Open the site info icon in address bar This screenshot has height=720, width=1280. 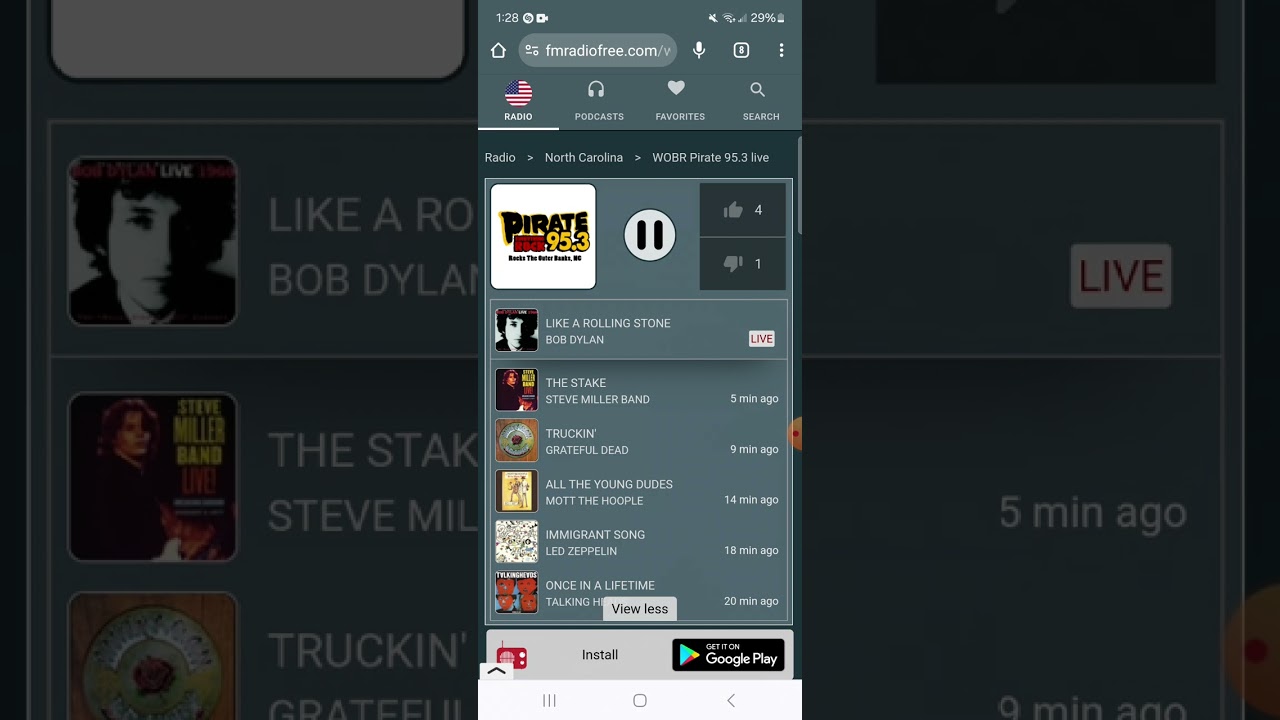532,50
